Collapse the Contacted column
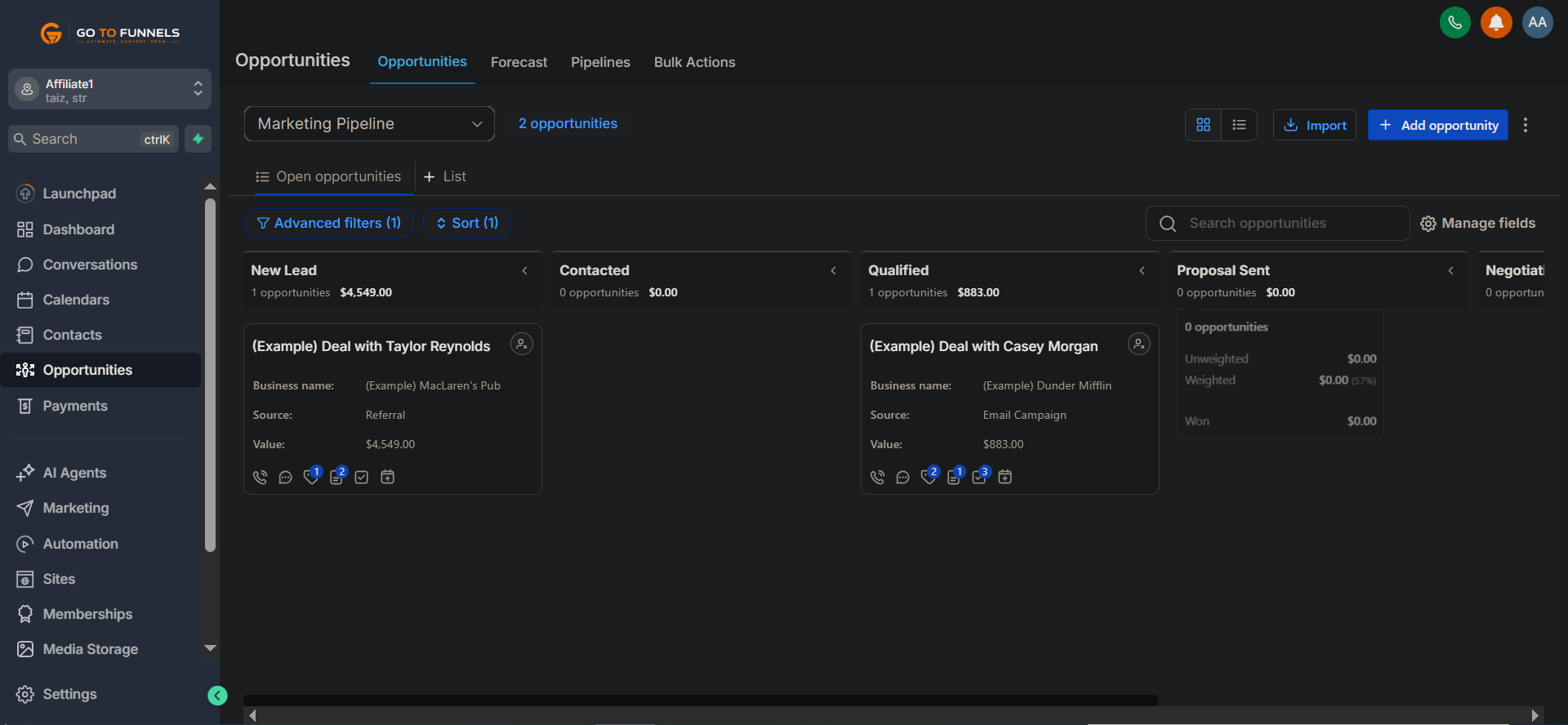The width and height of the screenshot is (1568, 725). point(834,270)
